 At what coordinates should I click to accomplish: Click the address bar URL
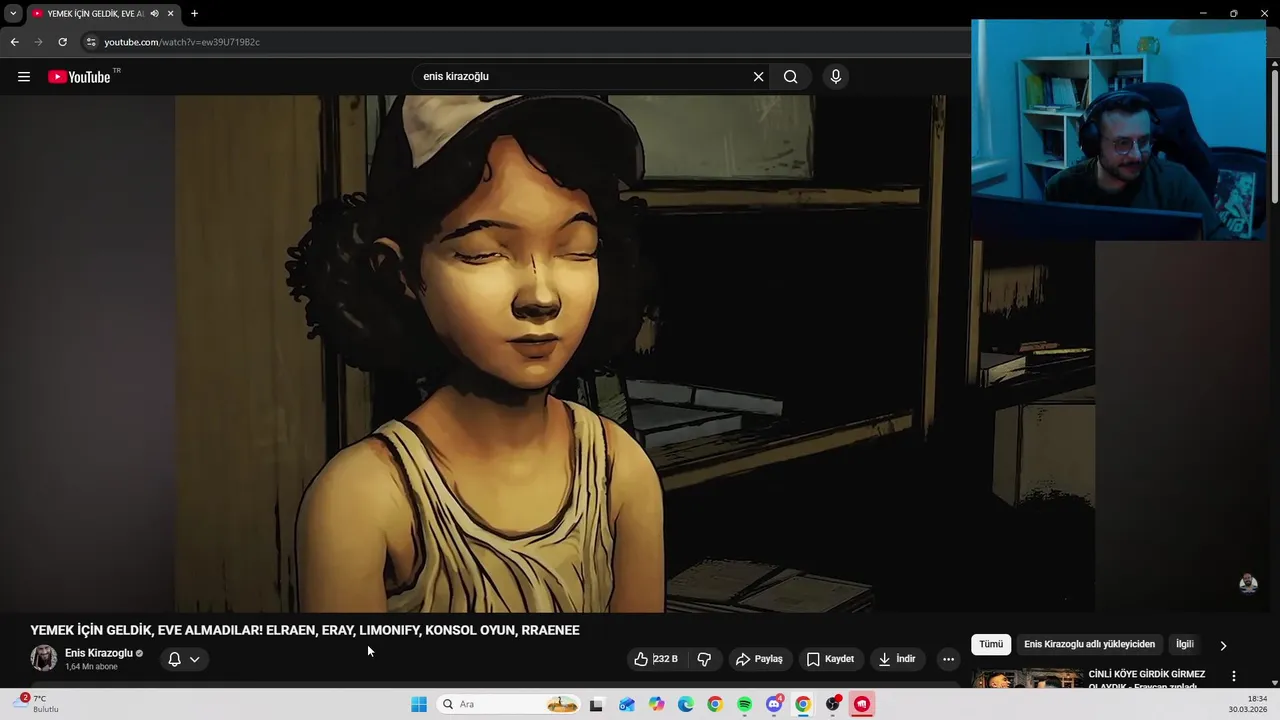(x=182, y=42)
